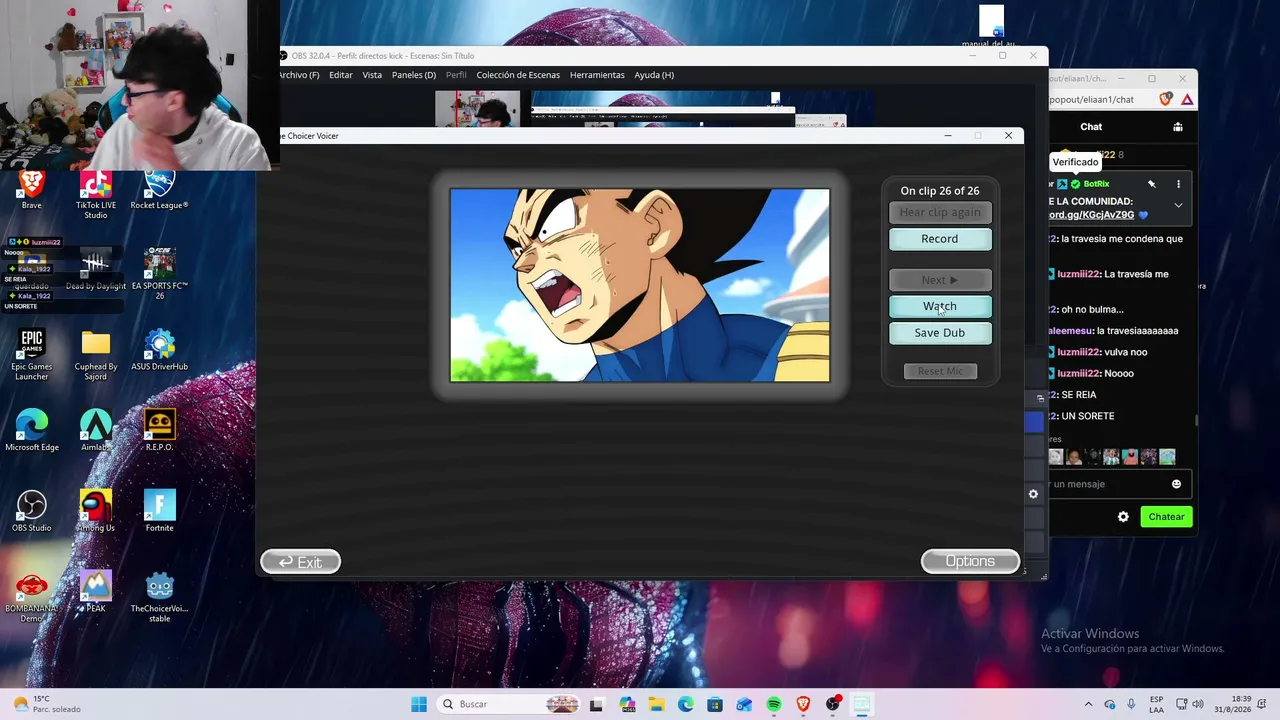Open the more options menu on BotRix message
Image resolution: width=1280 pixels, height=720 pixels.
pyautogui.click(x=1178, y=184)
